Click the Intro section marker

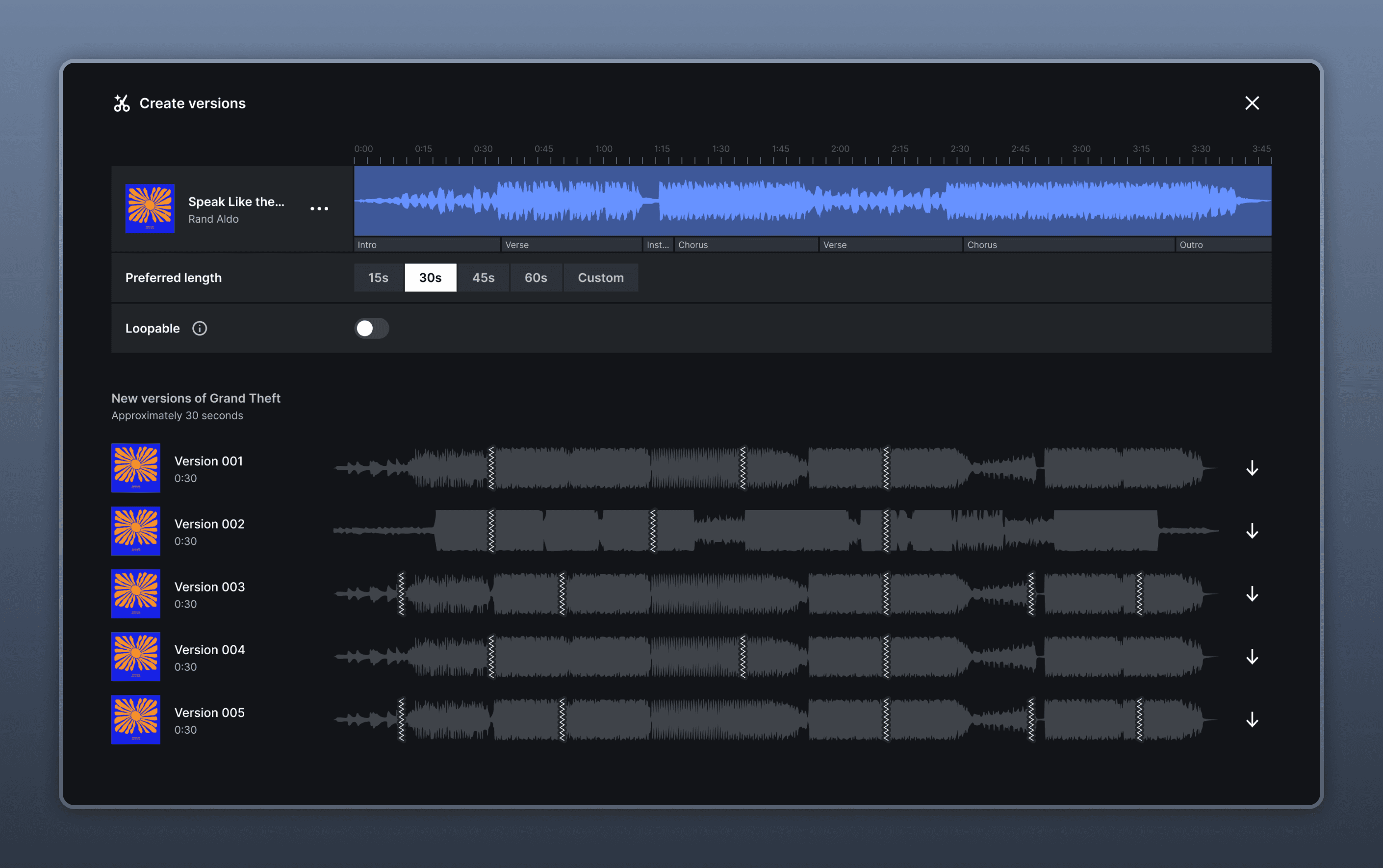[x=427, y=245]
